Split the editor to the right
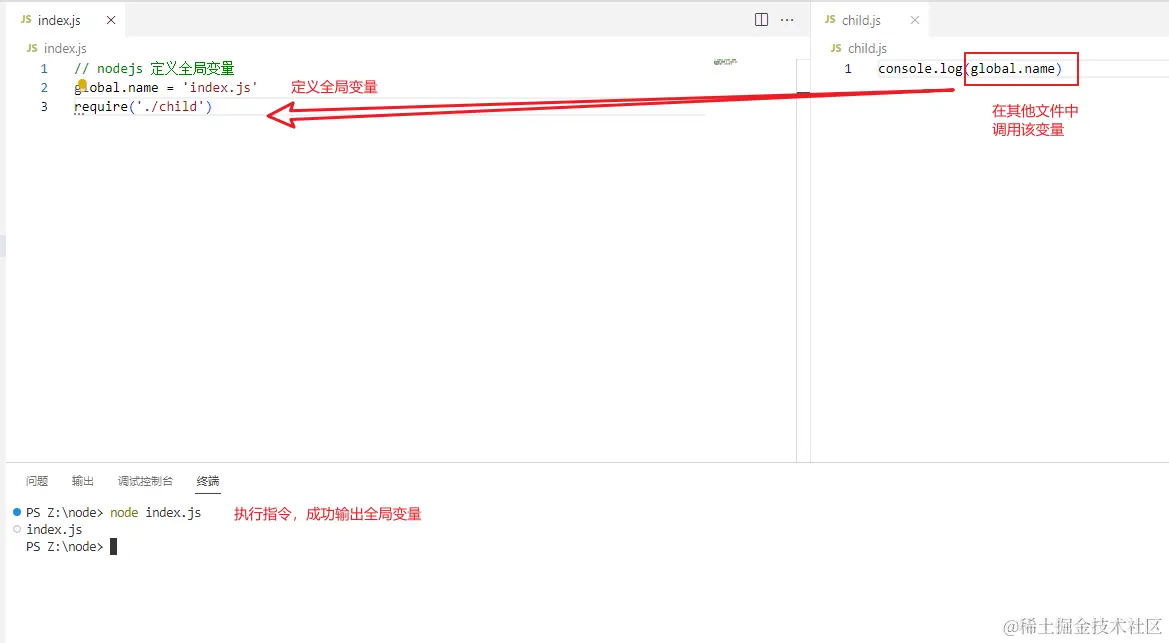The image size is (1169, 643). tap(761, 20)
